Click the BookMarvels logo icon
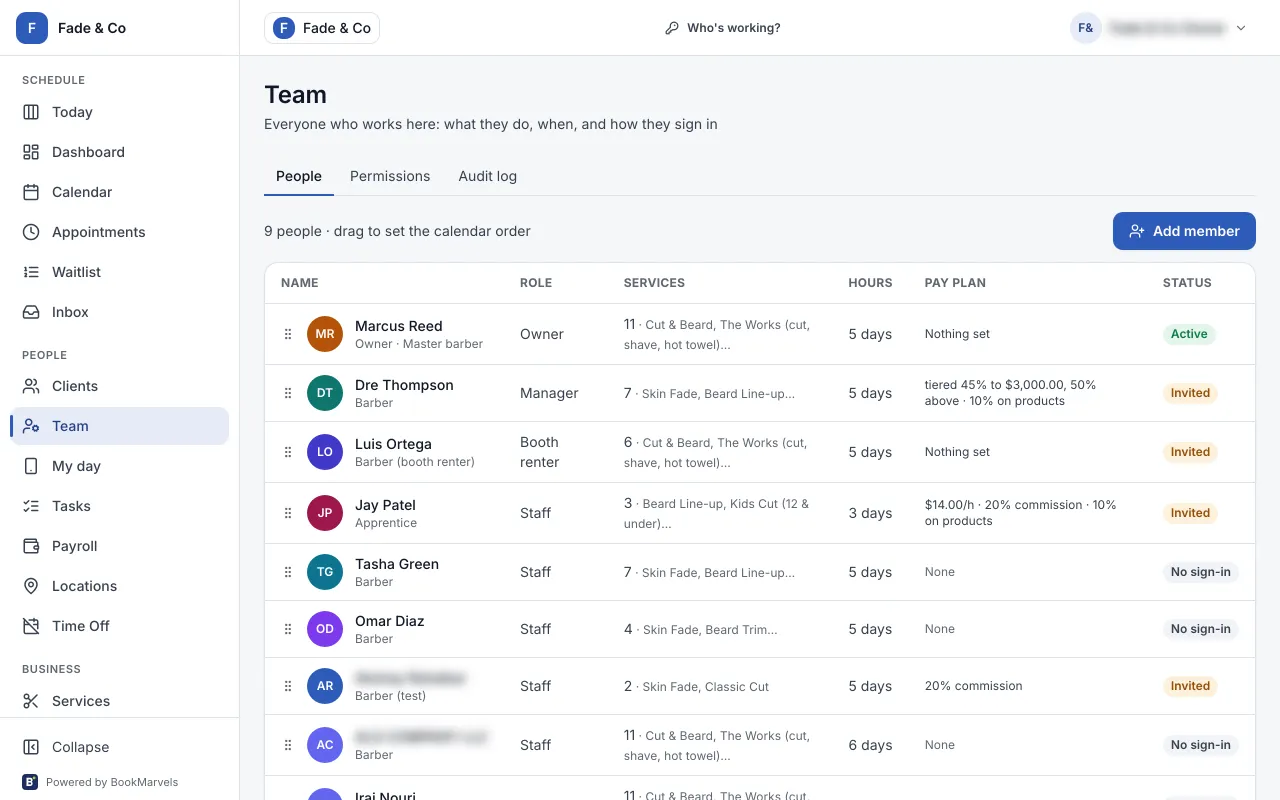 coord(30,782)
